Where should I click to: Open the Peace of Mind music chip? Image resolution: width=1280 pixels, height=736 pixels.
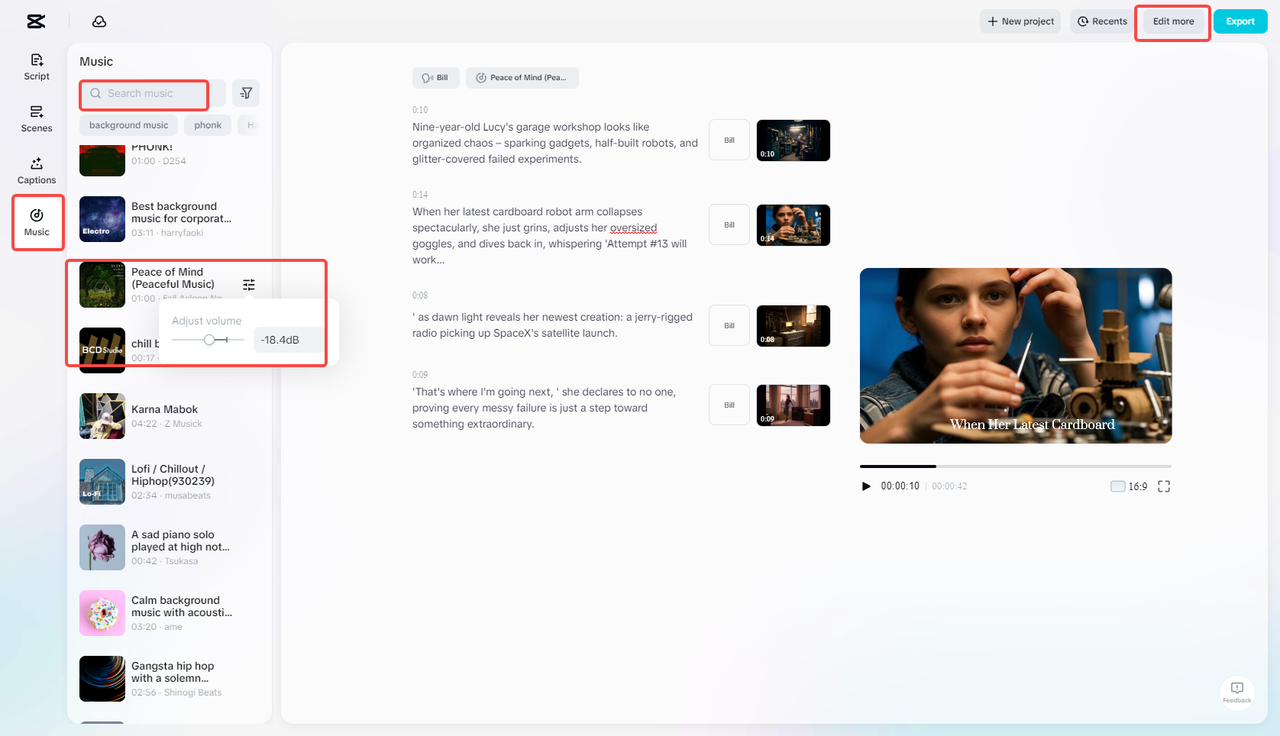[521, 77]
